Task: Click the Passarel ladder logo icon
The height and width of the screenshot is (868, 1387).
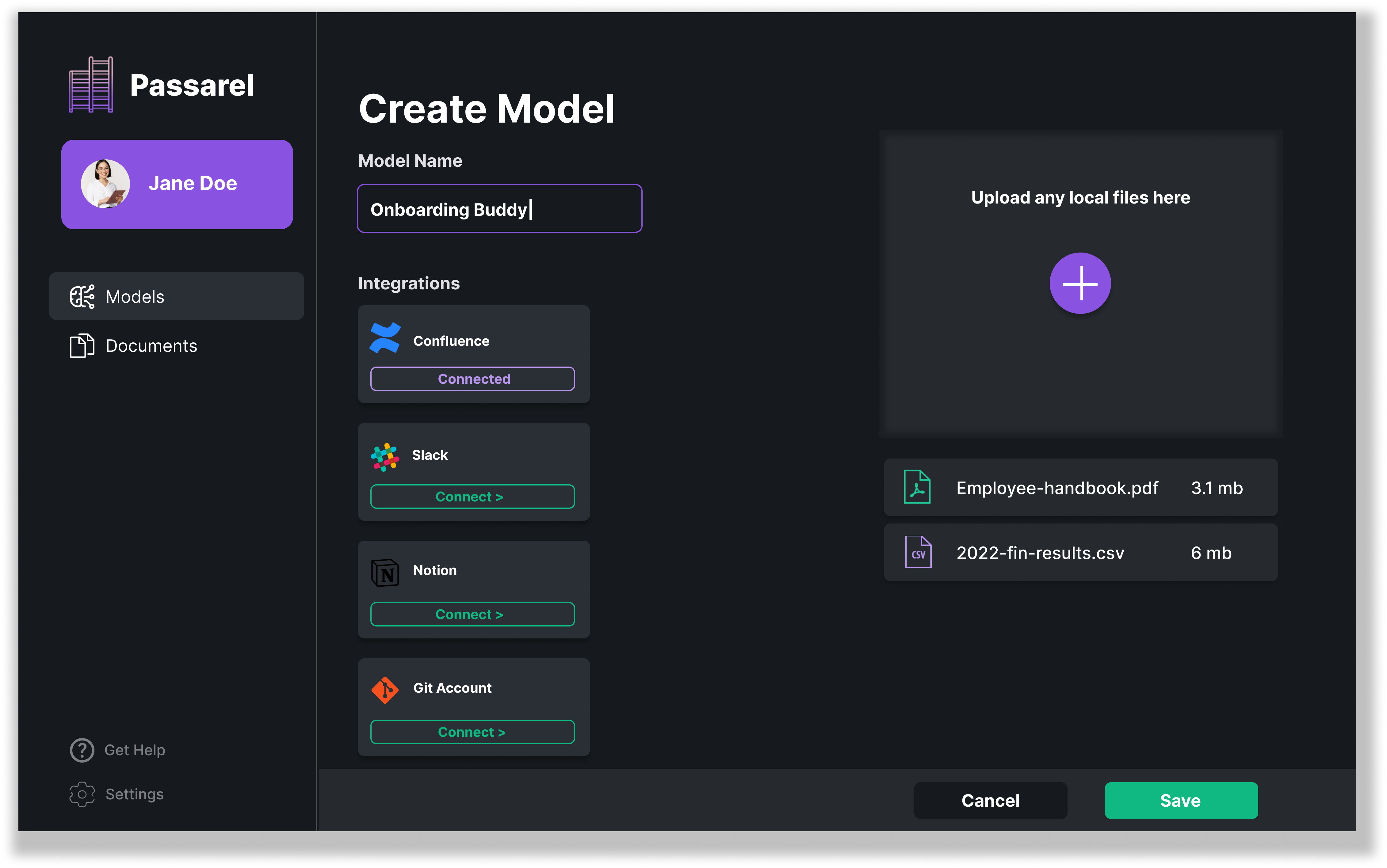Action: 91,85
